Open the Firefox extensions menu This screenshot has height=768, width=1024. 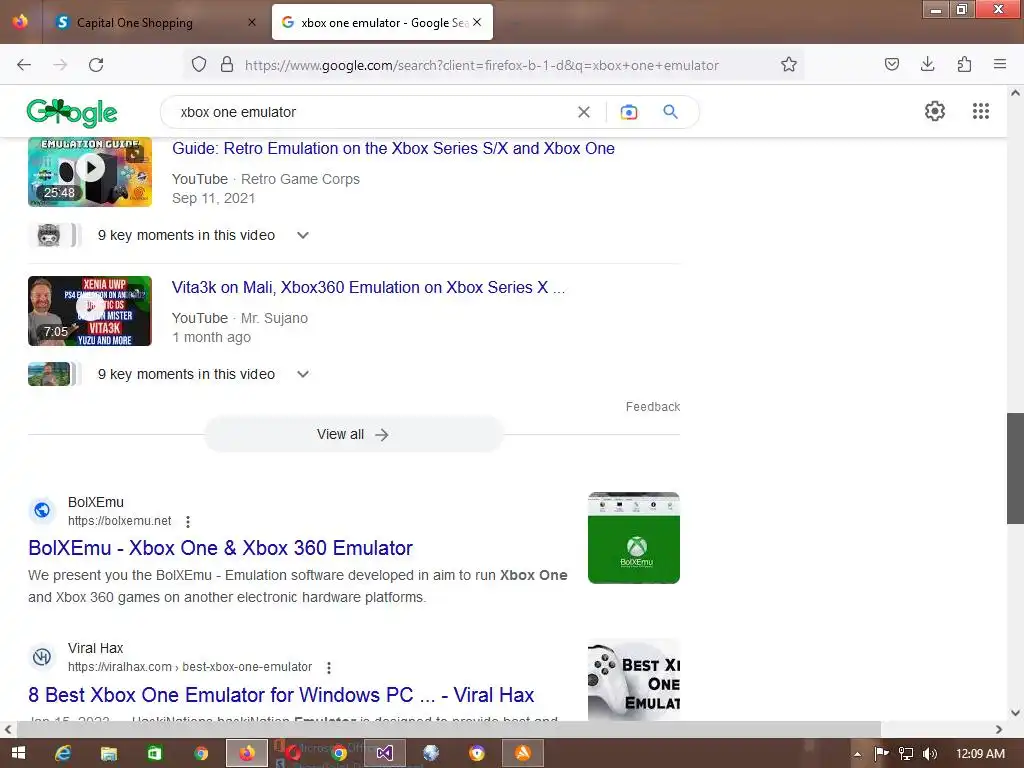[x=964, y=64]
